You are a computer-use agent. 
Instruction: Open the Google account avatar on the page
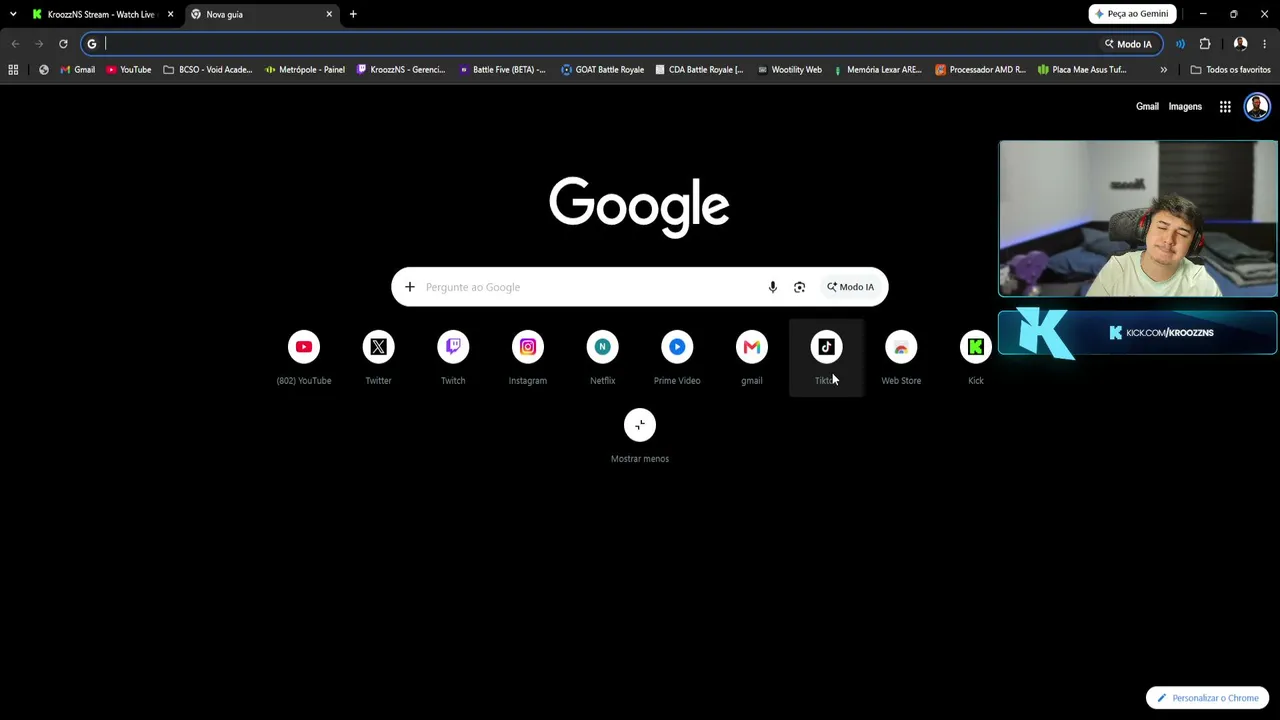pos(1257,106)
